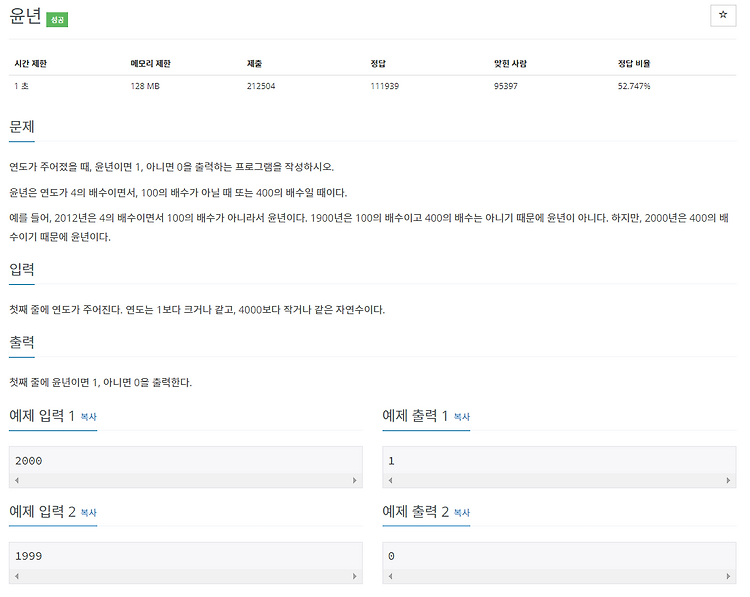Click the 128 MB memory value

(x=145, y=86)
